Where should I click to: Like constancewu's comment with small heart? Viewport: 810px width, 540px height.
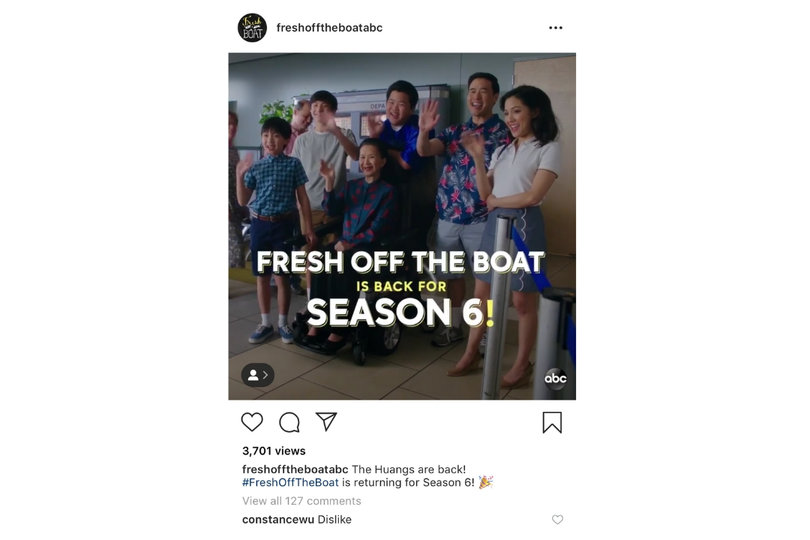click(557, 519)
